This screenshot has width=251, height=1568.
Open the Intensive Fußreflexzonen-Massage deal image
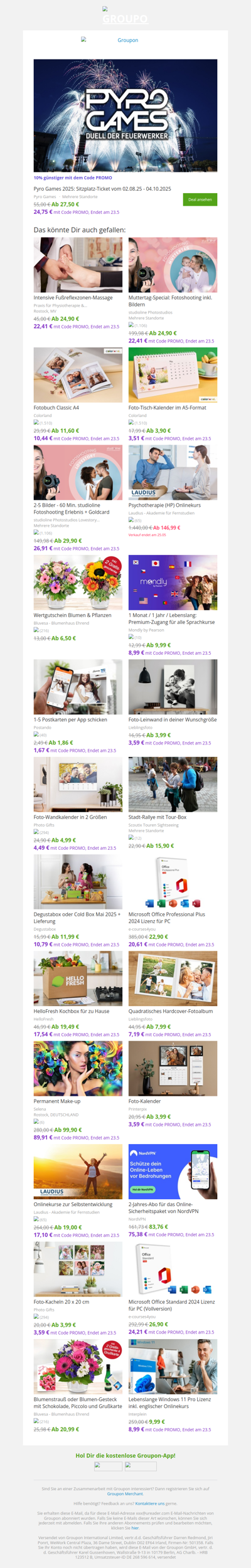[x=78, y=265]
